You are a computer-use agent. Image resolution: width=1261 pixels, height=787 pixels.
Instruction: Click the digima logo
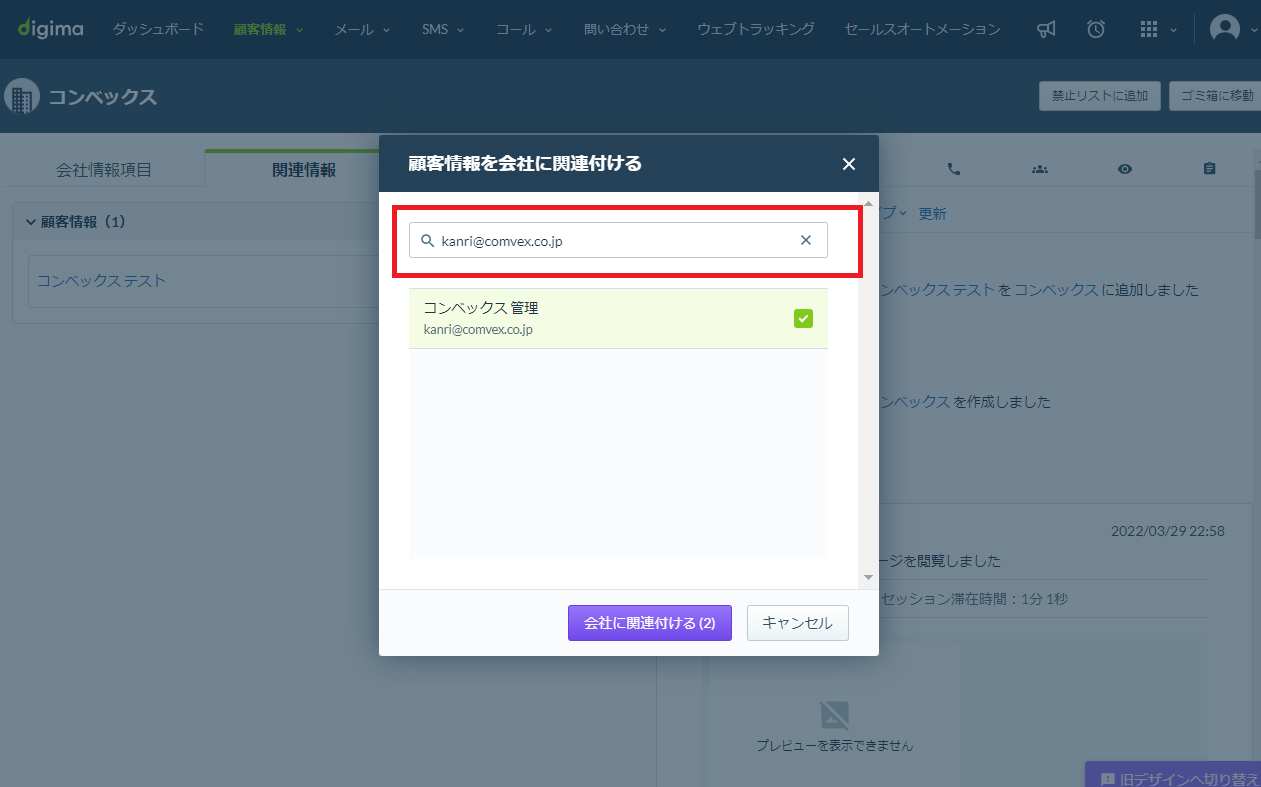point(50,29)
